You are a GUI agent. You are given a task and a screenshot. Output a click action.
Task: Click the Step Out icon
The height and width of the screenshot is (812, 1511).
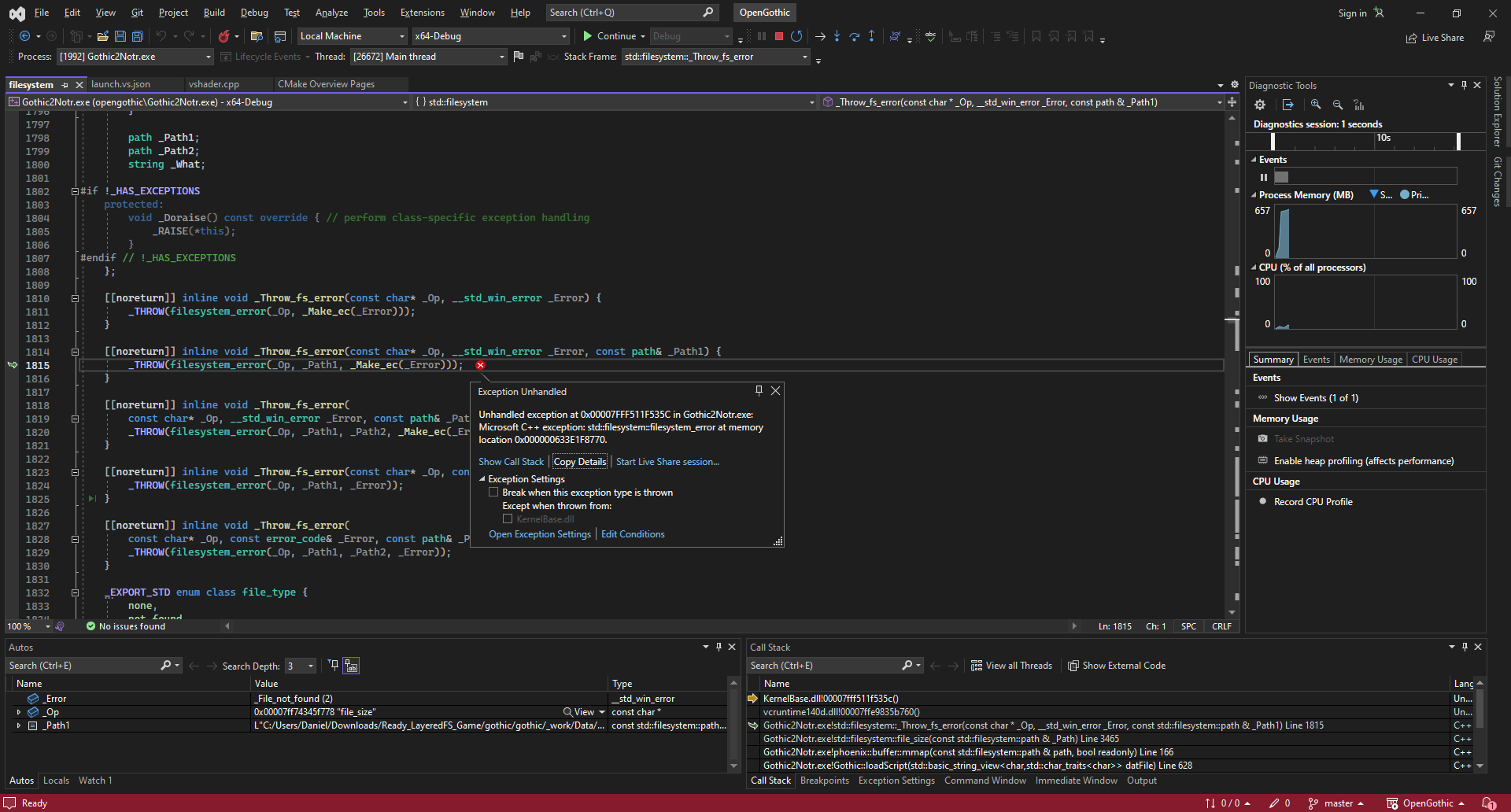tap(871, 36)
